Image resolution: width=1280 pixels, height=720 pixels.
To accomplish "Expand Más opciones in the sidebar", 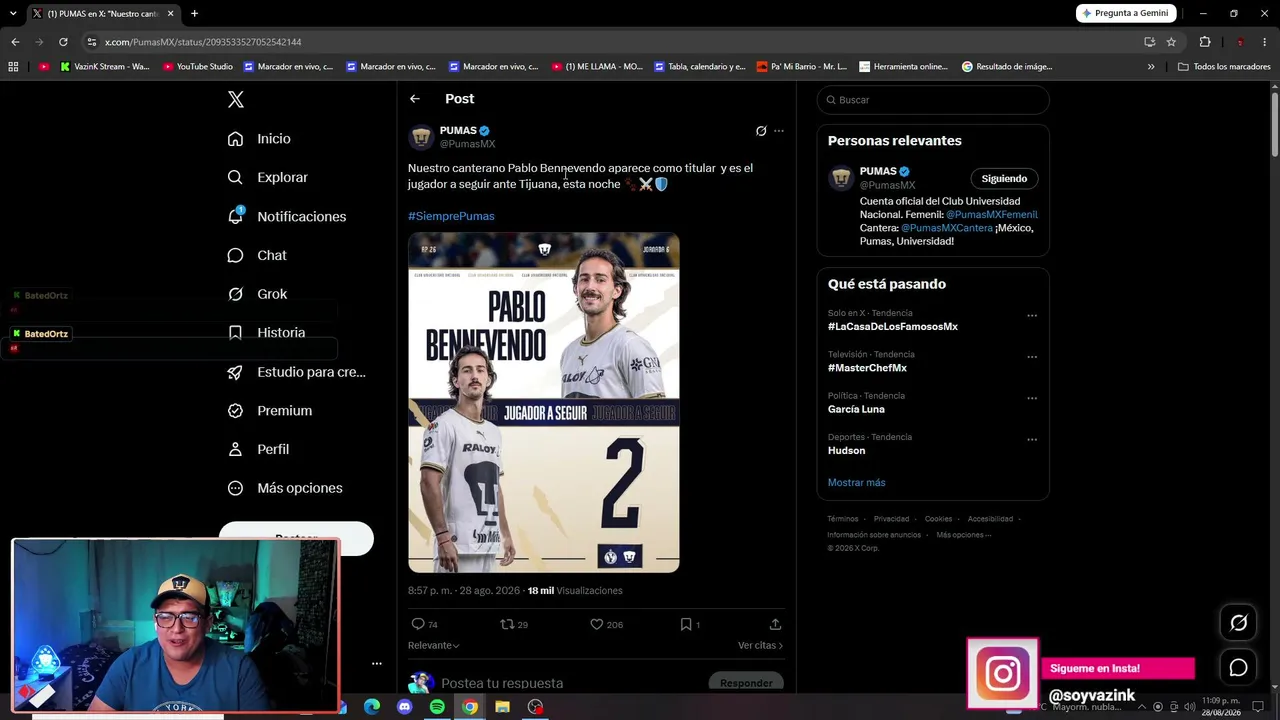I will (285, 488).
